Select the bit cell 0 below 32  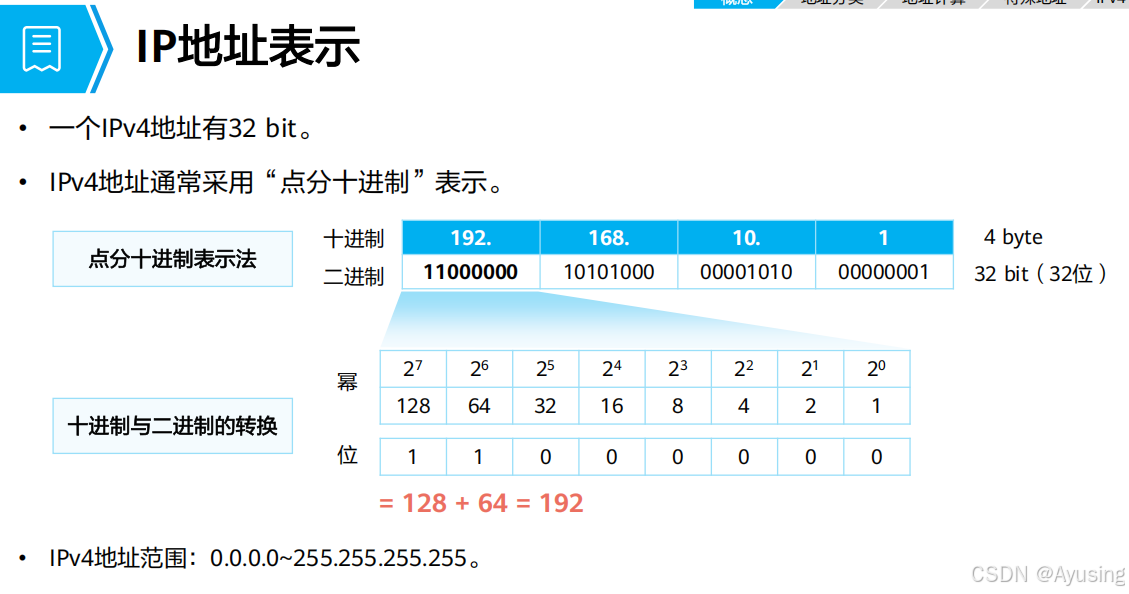point(546,456)
